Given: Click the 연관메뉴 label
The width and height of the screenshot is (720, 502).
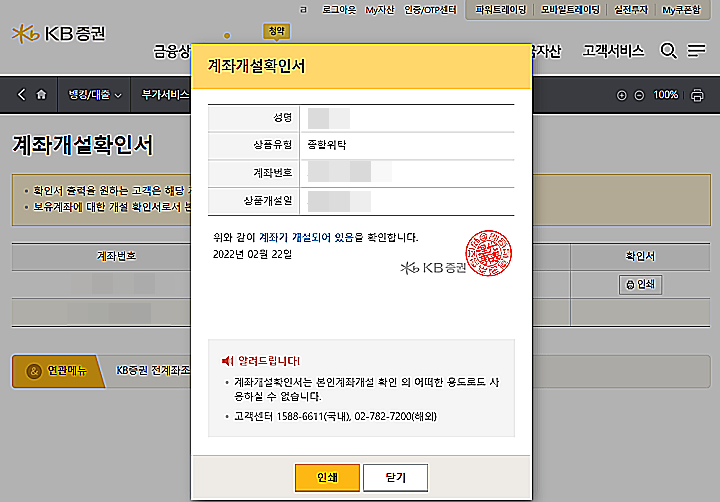Looking at the screenshot, I should [58, 371].
